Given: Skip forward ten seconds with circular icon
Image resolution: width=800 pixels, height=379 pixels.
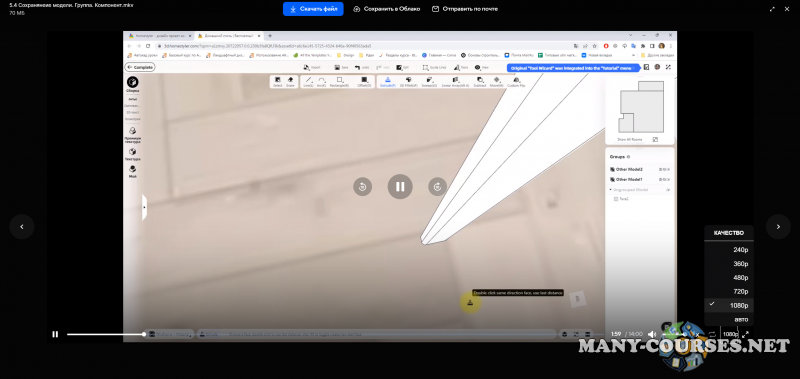Looking at the screenshot, I should [x=437, y=187].
